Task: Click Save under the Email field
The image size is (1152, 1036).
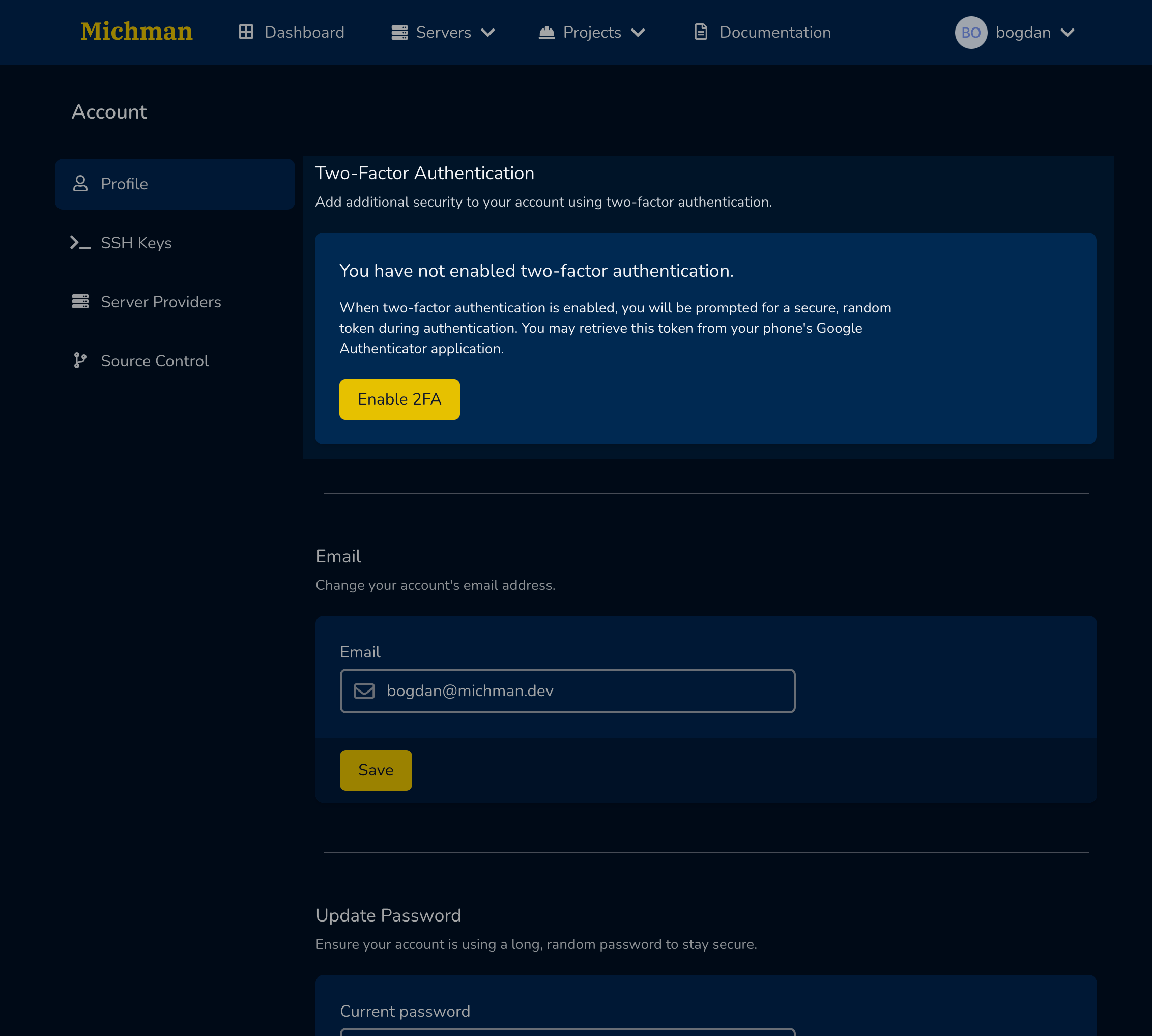Action: pos(376,769)
